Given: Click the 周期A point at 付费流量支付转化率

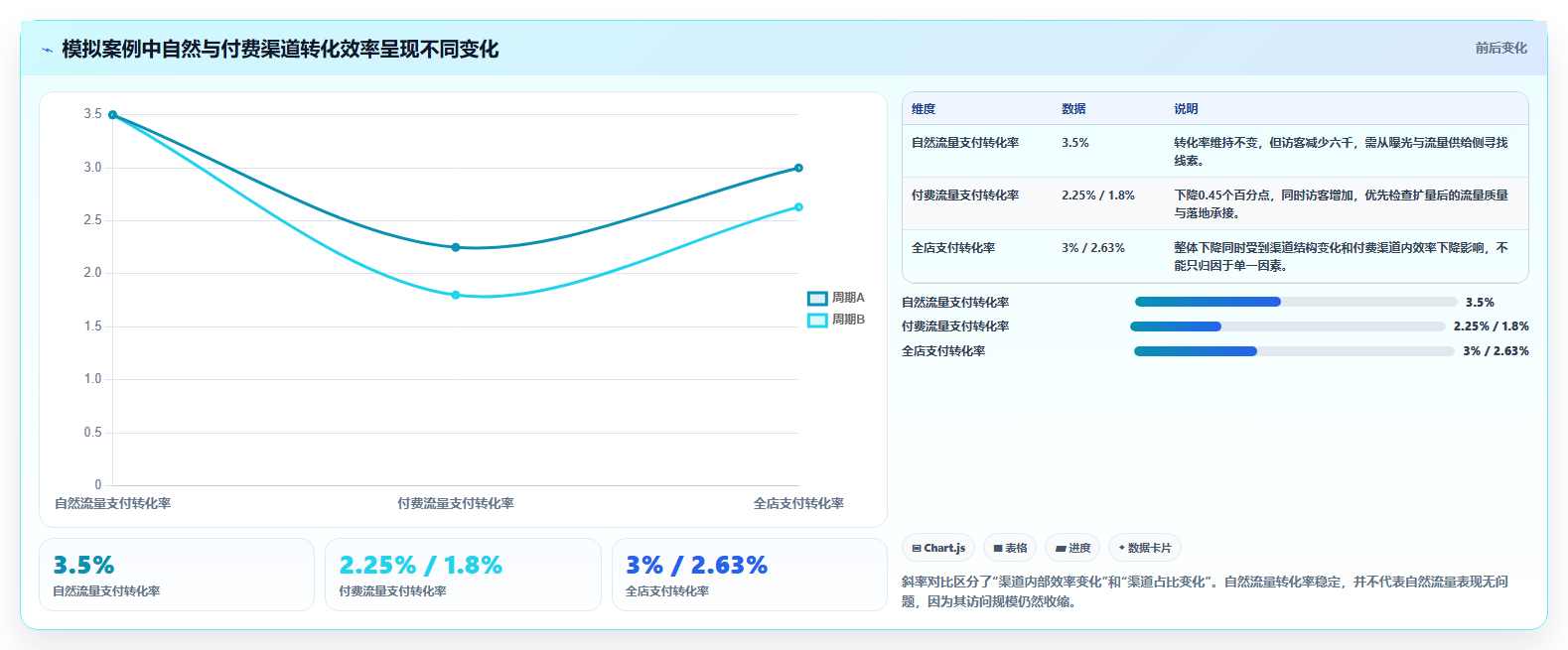Looking at the screenshot, I should pos(456,247).
